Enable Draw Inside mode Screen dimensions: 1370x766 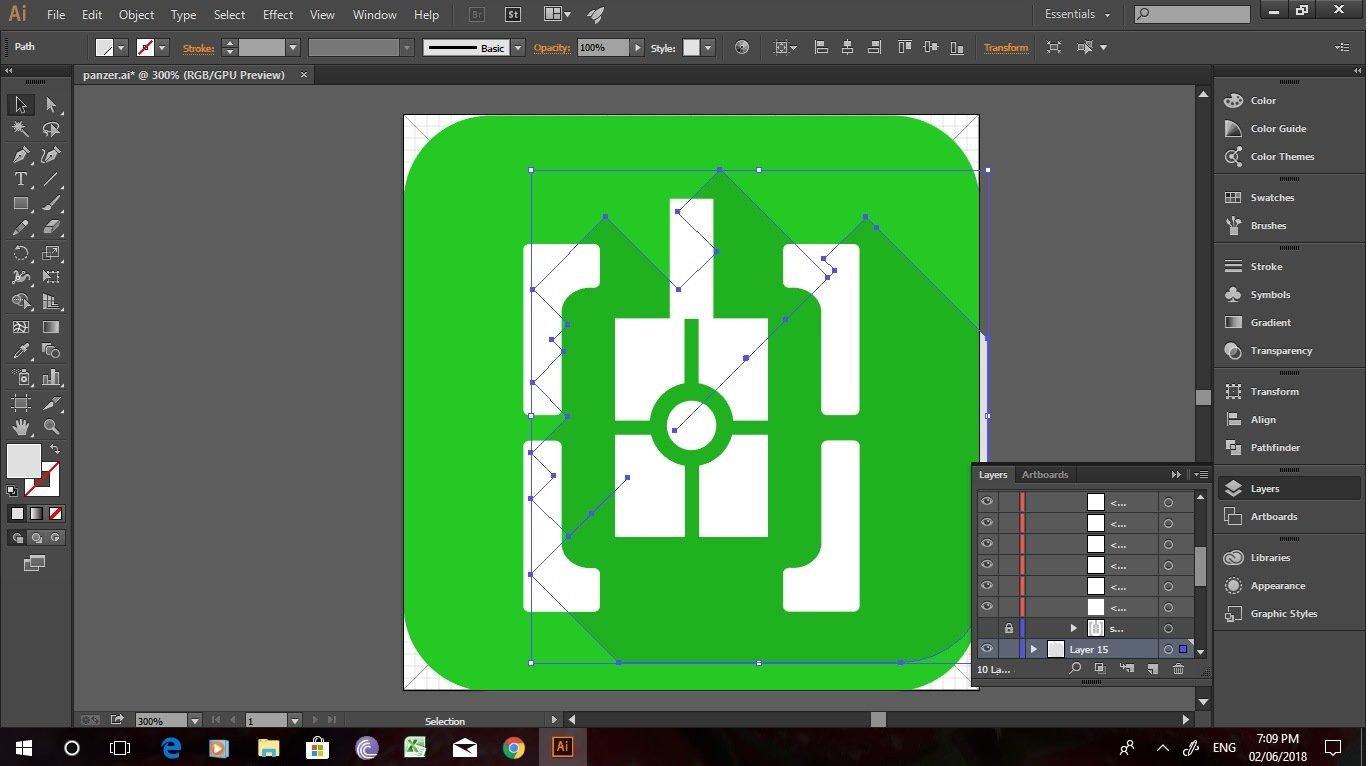[55, 537]
